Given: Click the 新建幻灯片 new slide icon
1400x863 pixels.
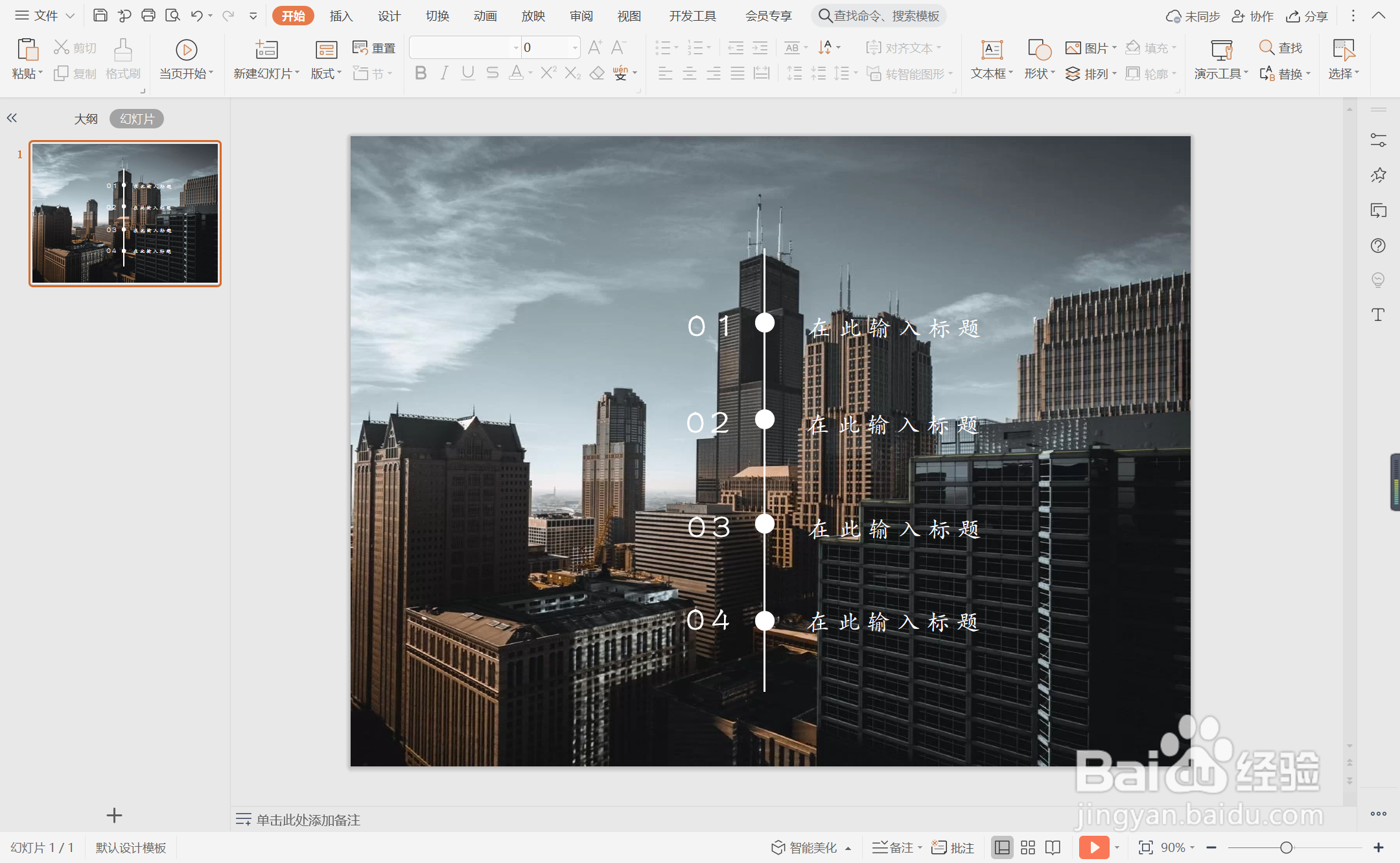Looking at the screenshot, I should tap(266, 51).
